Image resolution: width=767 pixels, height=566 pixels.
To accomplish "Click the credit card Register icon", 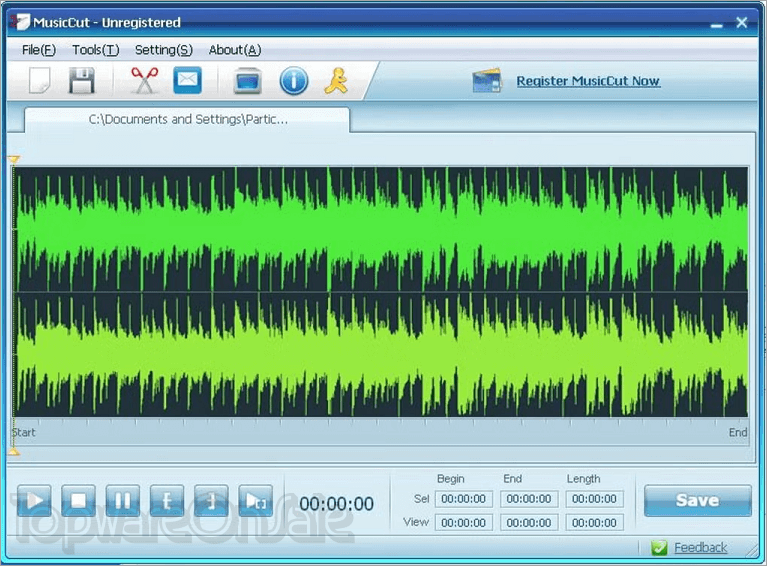I will coord(487,81).
